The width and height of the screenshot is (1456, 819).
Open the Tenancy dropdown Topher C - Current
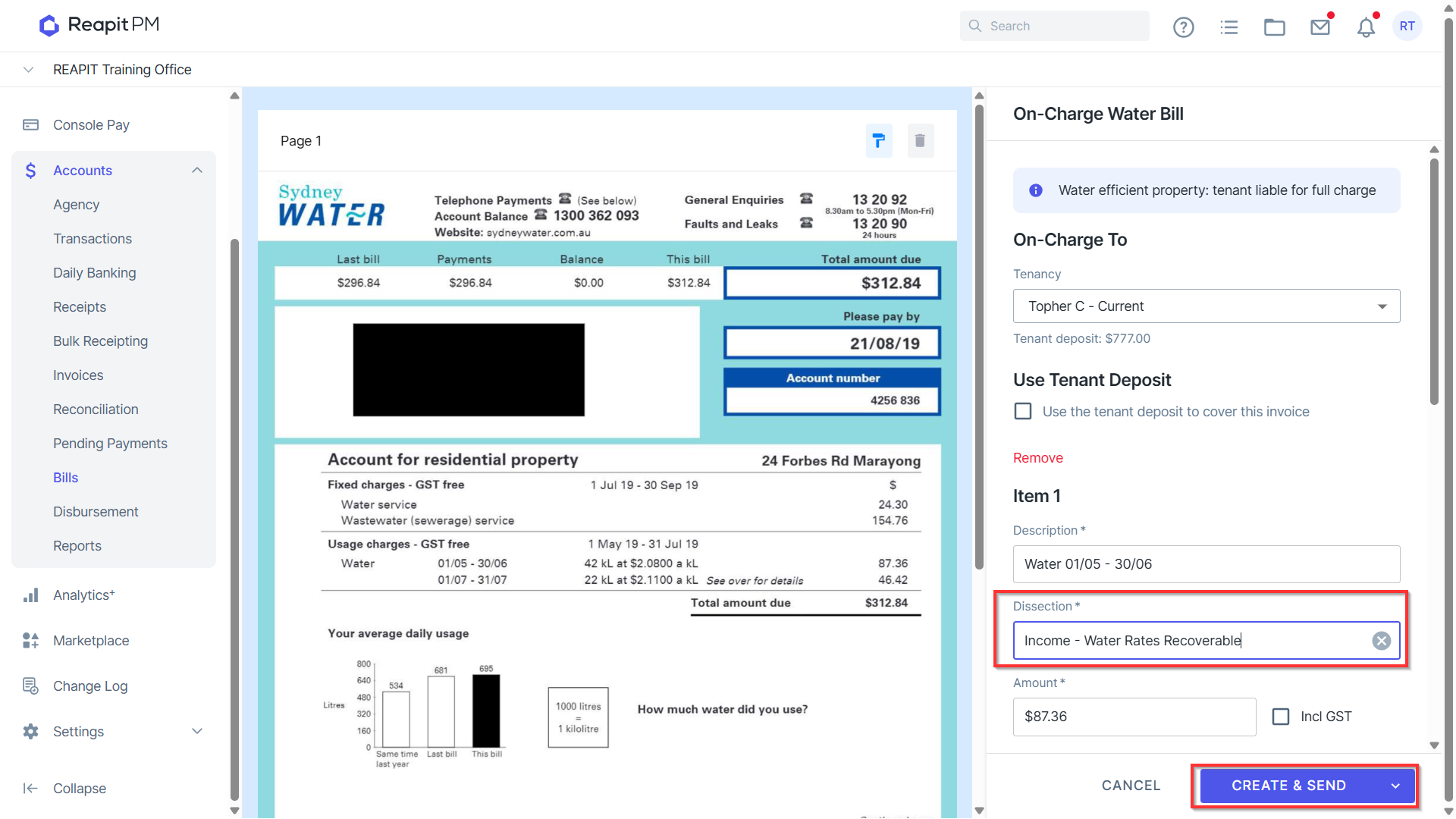click(1207, 306)
